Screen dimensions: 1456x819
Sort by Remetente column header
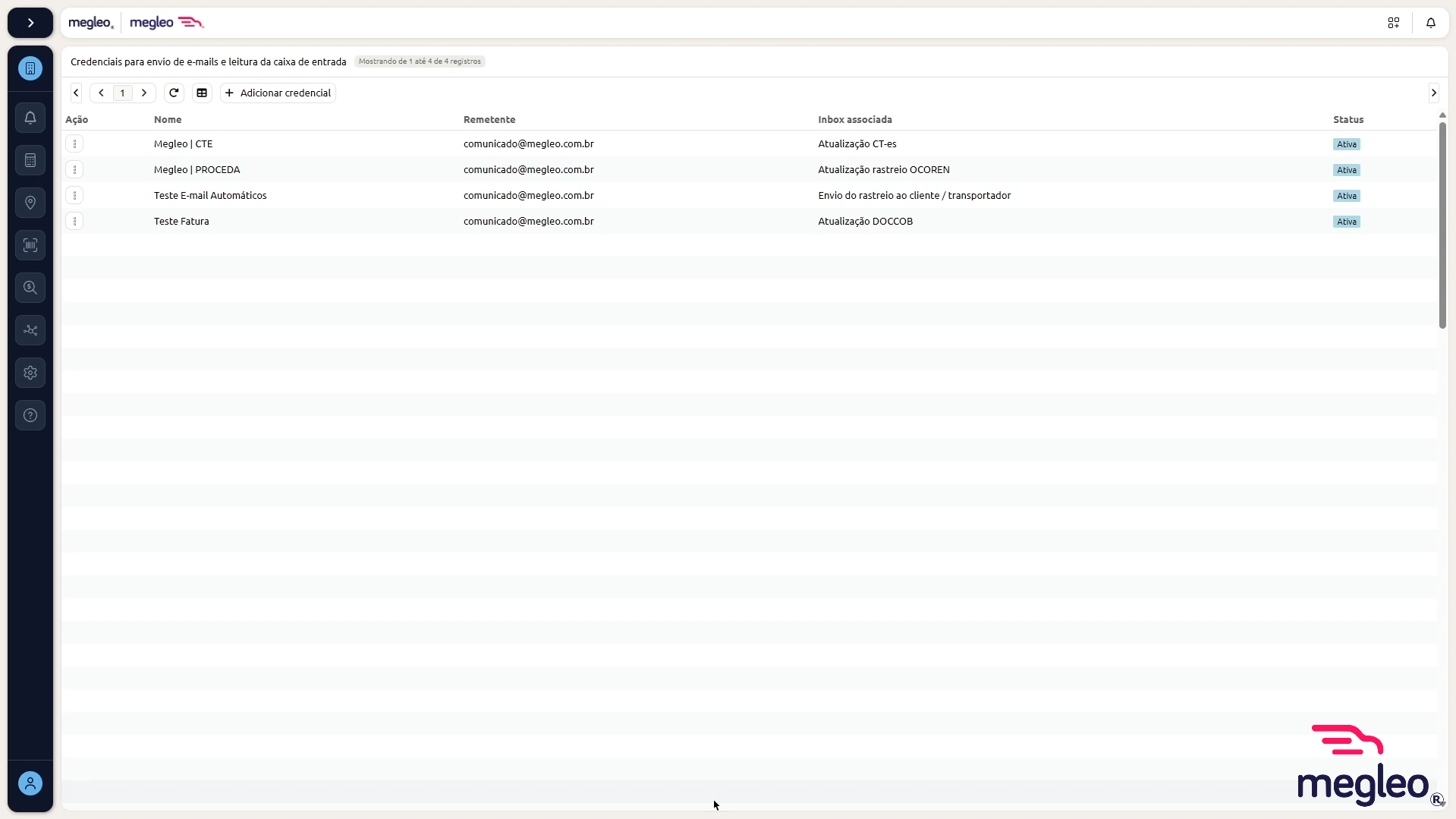[x=489, y=119]
